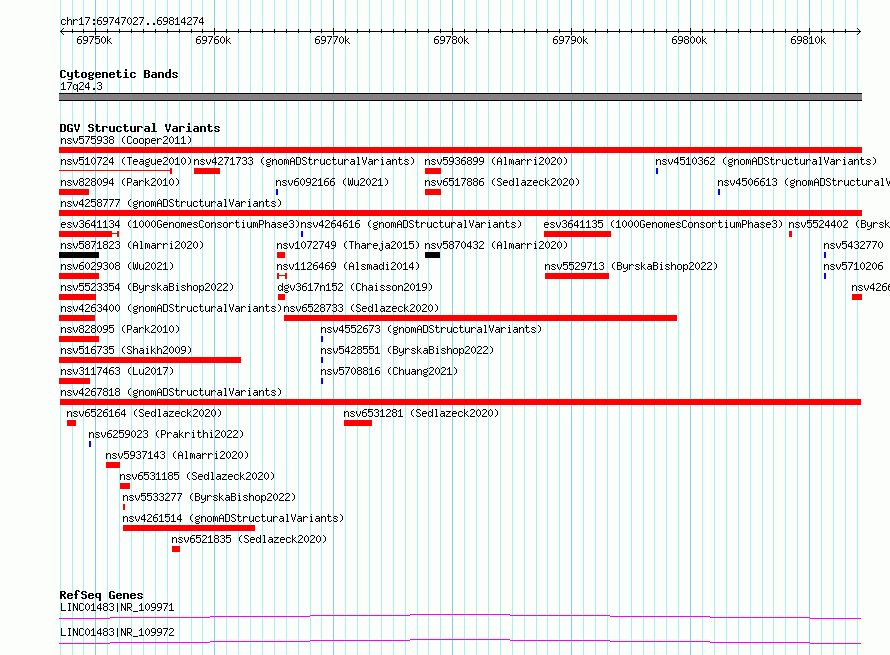The width and height of the screenshot is (890, 655).
Task: Click the nsv4261514 gnomAD variant label
Action: 233,518
